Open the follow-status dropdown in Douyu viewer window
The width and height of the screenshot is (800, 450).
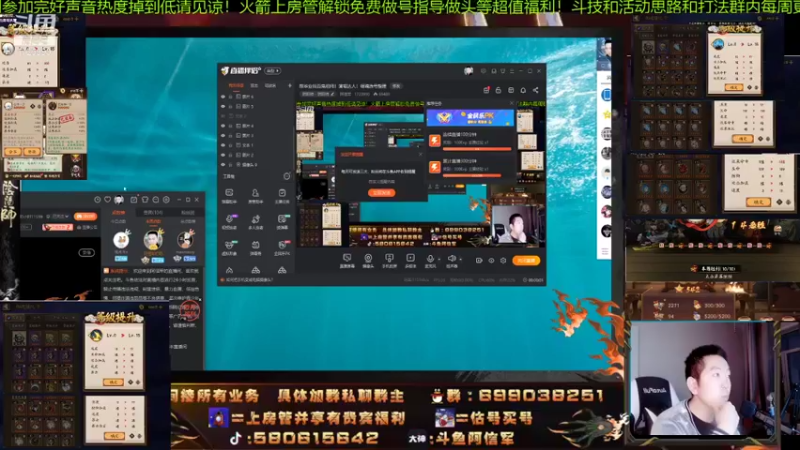click(60, 216)
